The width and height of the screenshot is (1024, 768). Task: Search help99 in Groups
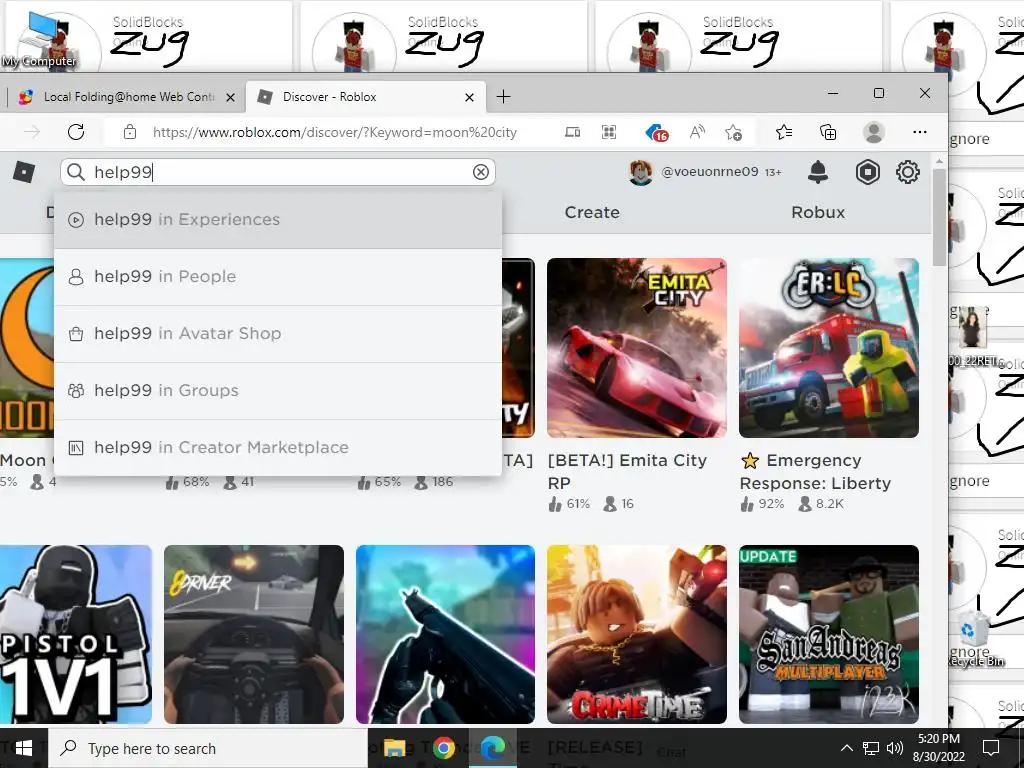278,391
